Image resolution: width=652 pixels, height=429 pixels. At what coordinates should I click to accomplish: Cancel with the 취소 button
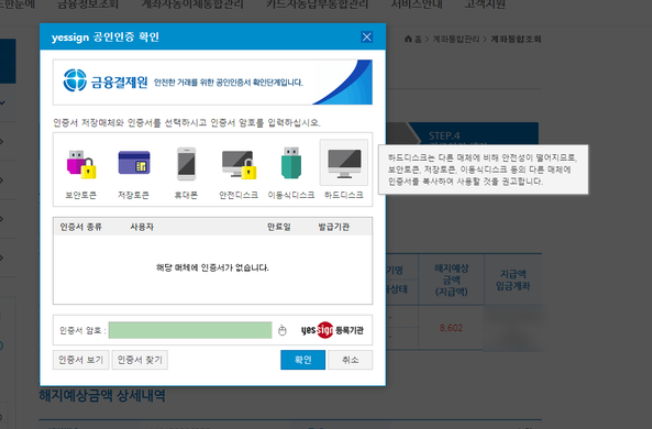[x=350, y=360]
